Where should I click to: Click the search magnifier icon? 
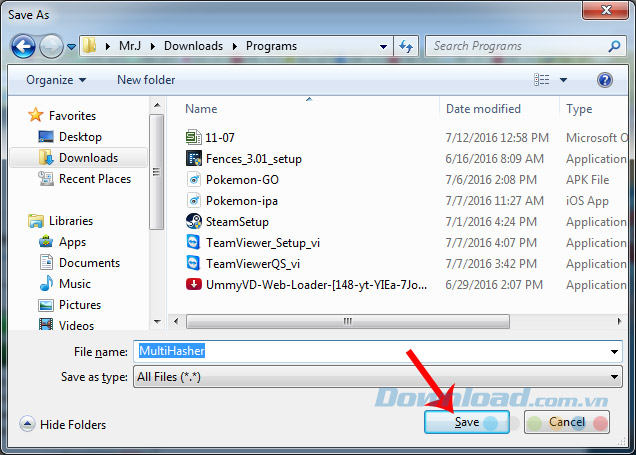pos(614,46)
